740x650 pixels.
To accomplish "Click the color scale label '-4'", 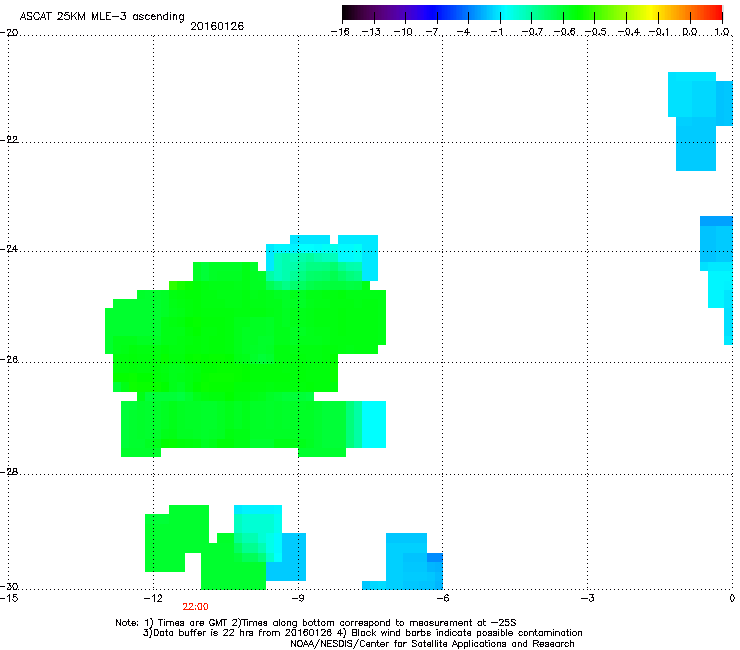I will coord(464,32).
